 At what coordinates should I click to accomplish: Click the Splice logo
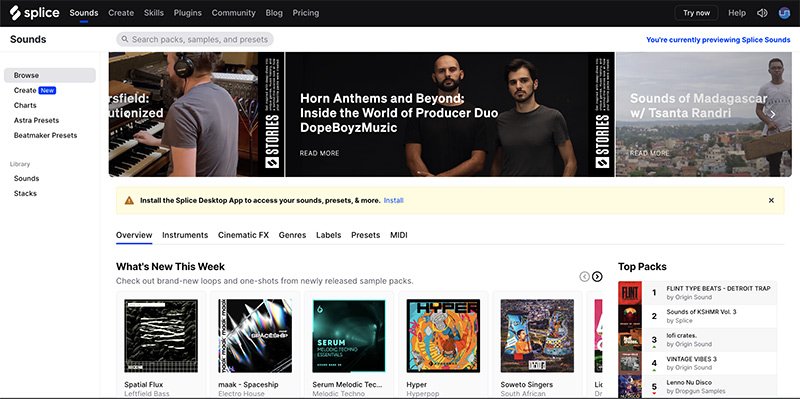34,13
